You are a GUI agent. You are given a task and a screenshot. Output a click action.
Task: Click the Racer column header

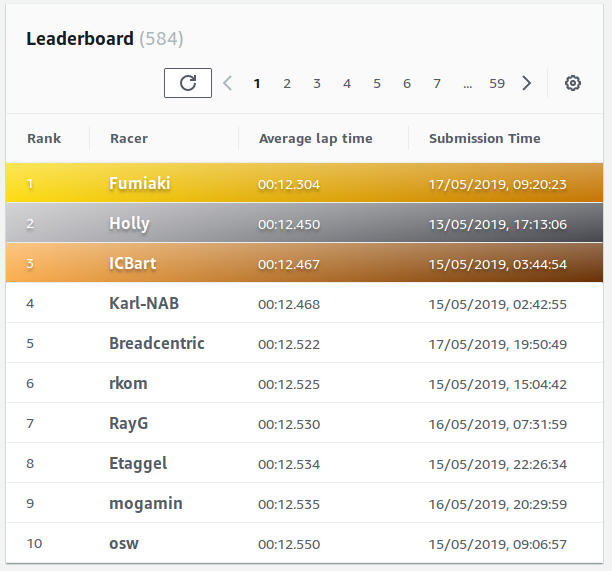(129, 139)
